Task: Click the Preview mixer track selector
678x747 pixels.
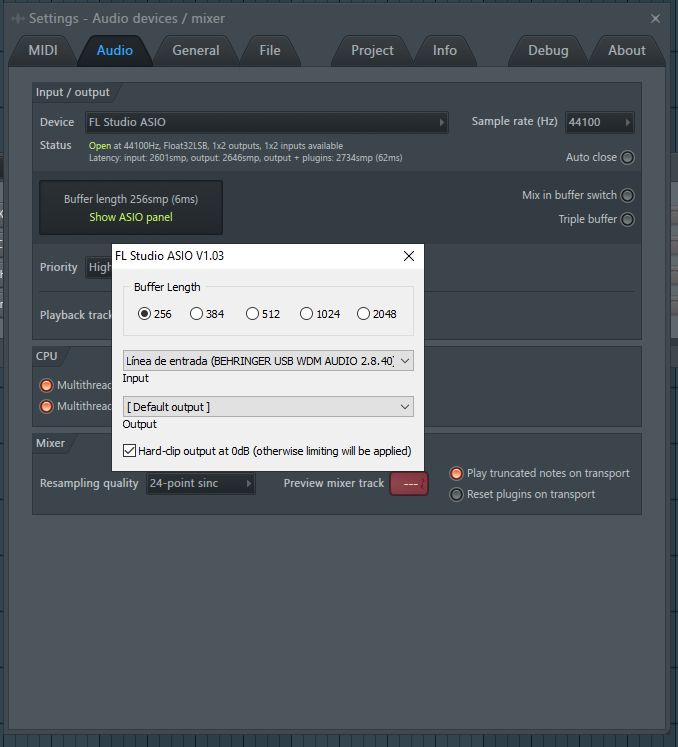Action: (409, 484)
